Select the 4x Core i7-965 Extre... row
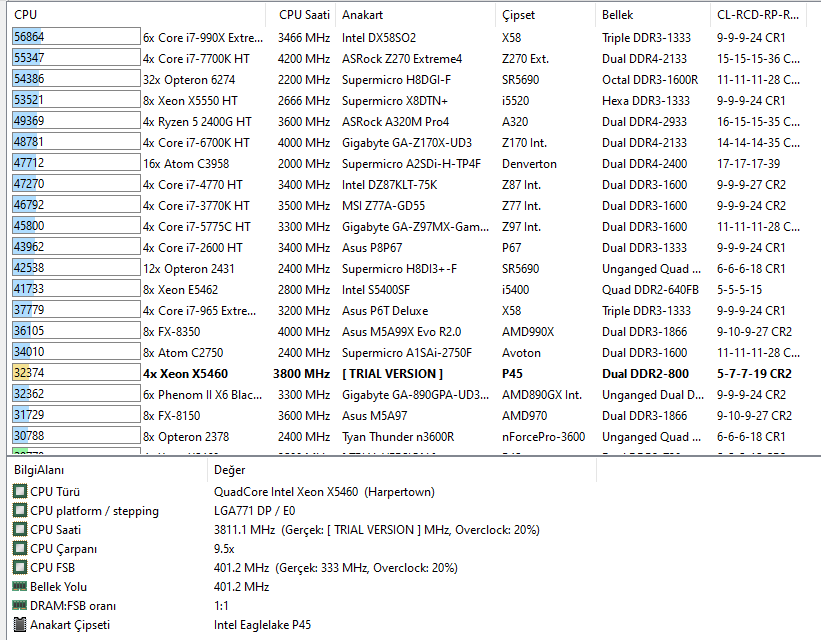This screenshot has width=821, height=640. tap(410, 311)
